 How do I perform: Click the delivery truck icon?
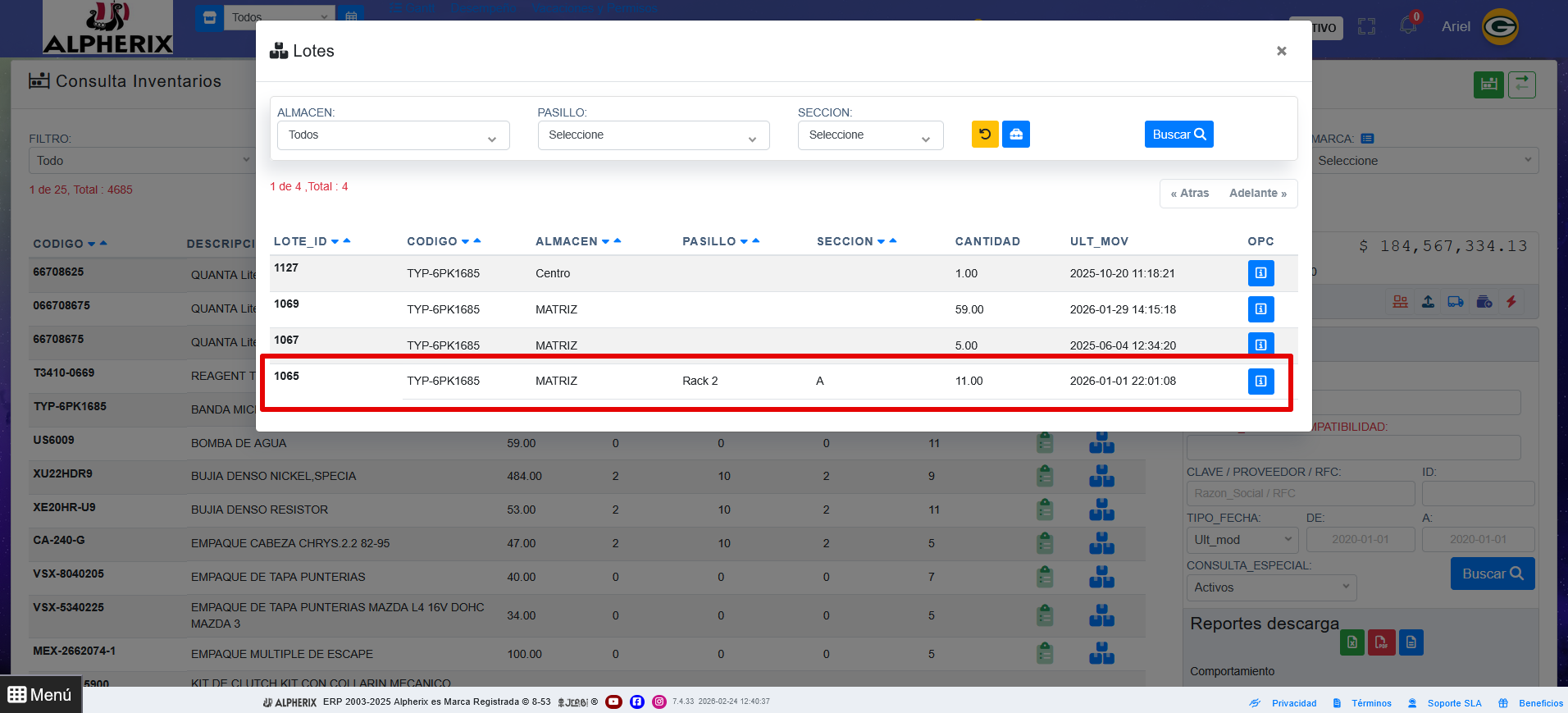click(1456, 302)
